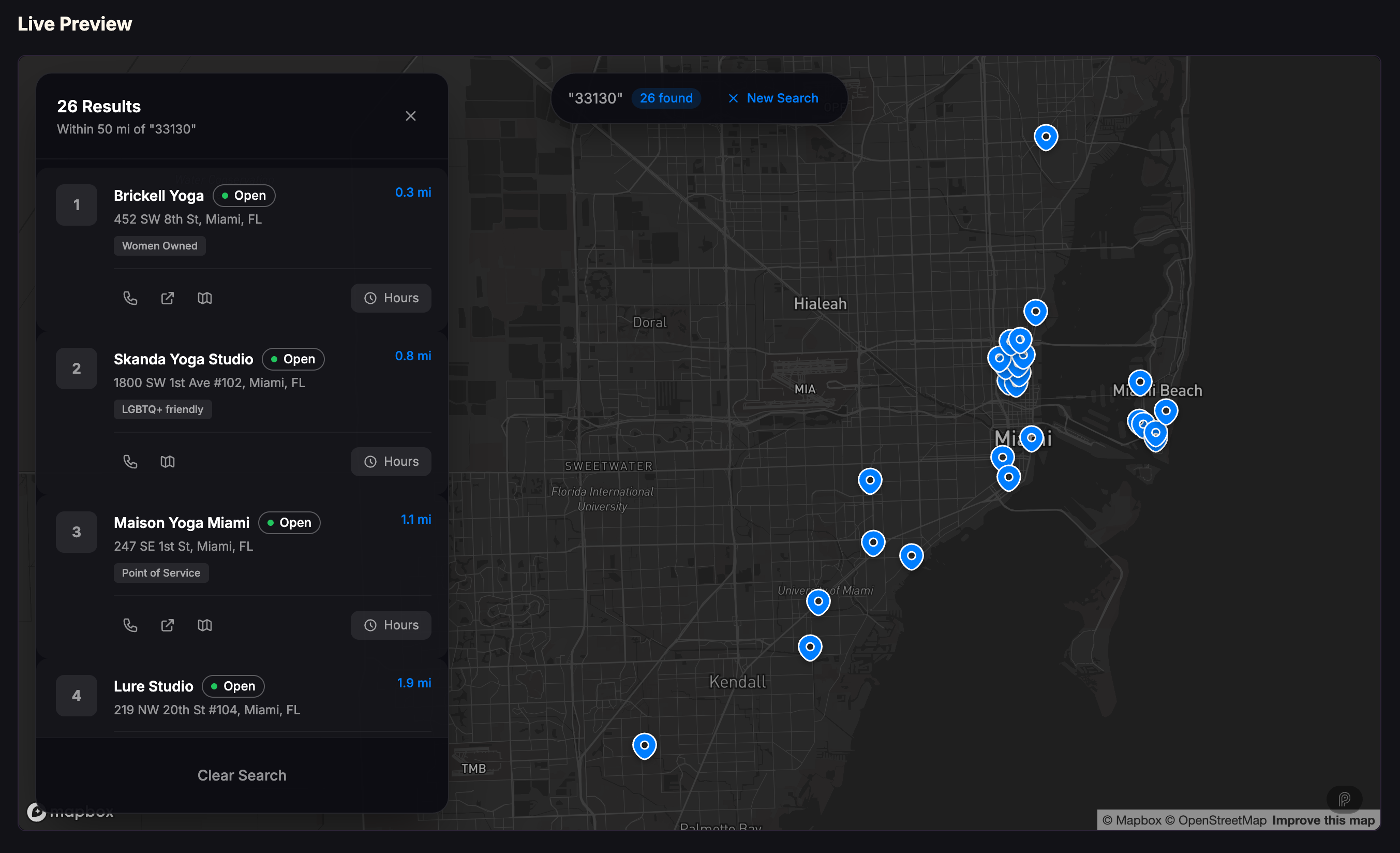Viewport: 1400px width, 853px height.
Task: Click the northernmost map pin marker
Action: pyautogui.click(x=1046, y=137)
